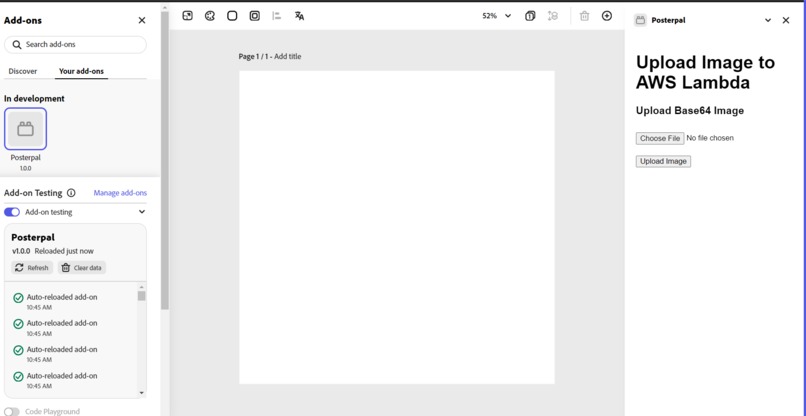This screenshot has width=806, height=416.
Task: Click the log list scrollbar thumb
Action: pos(141,296)
